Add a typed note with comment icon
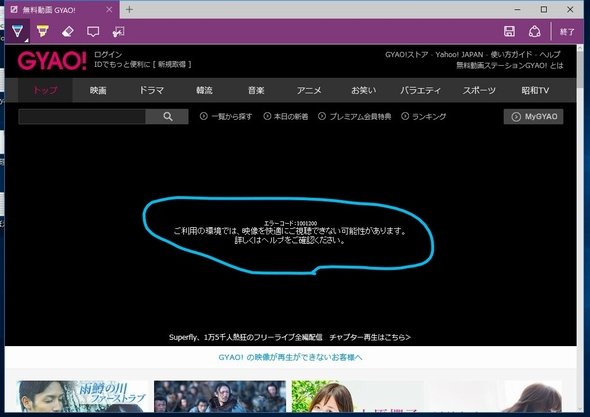Screen dimensions: 590x417 click(x=93, y=32)
